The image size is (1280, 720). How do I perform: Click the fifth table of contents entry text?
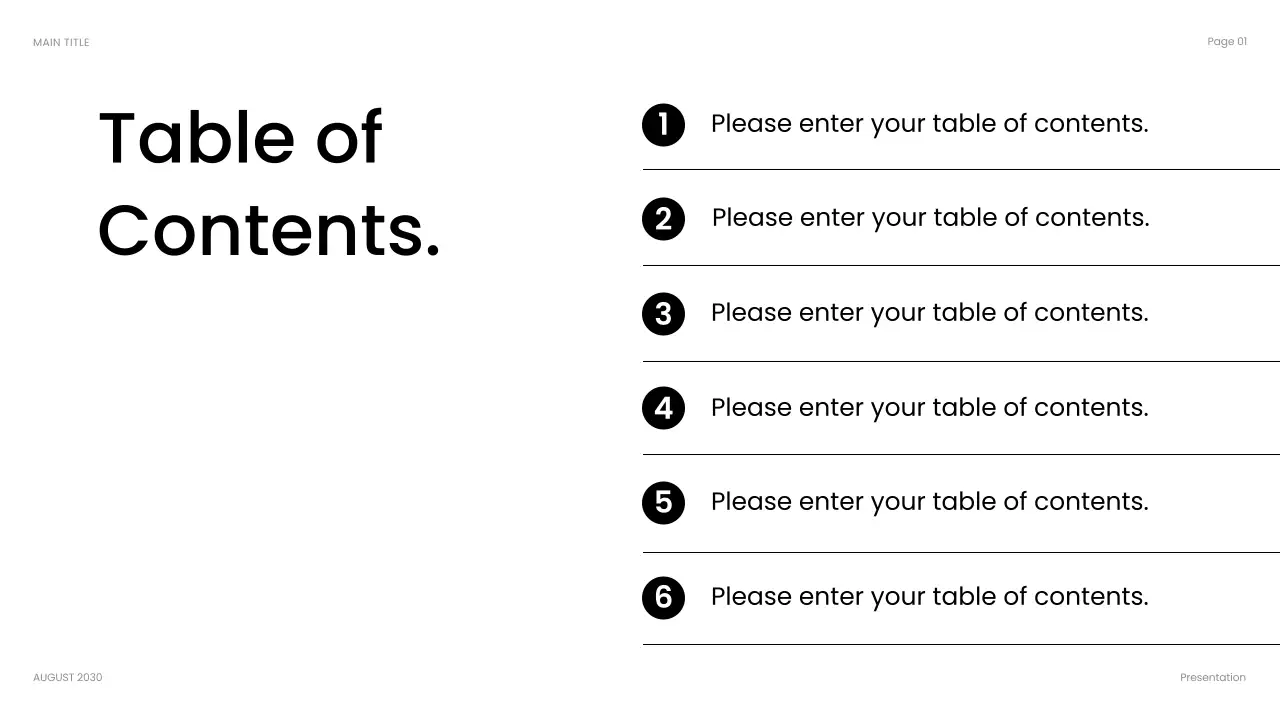929,502
